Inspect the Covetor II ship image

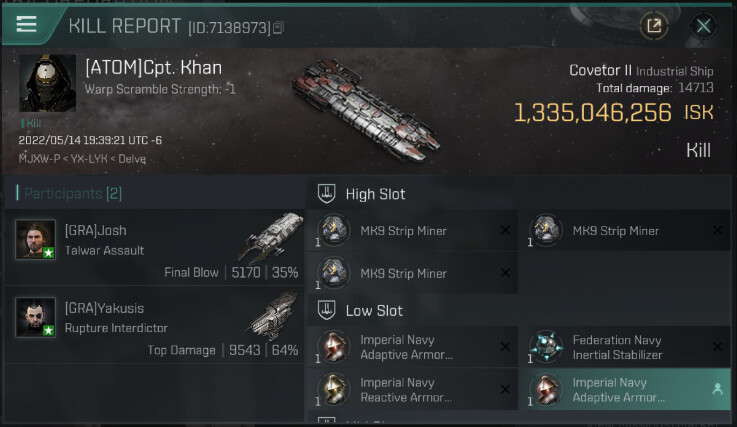[x=365, y=108]
